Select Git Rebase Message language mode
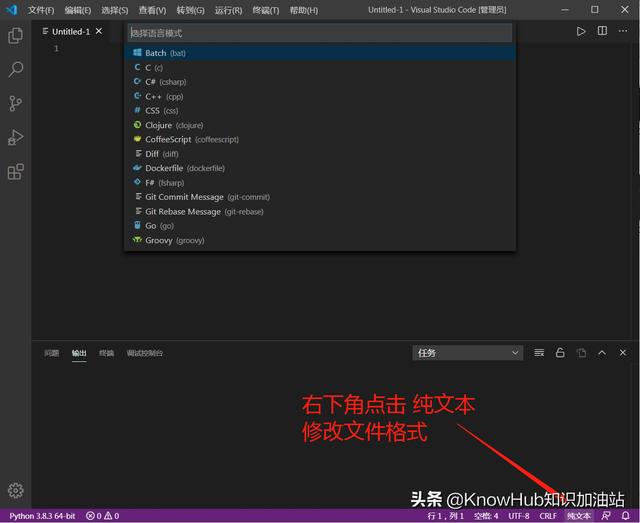The image size is (640, 523). [x=320, y=211]
